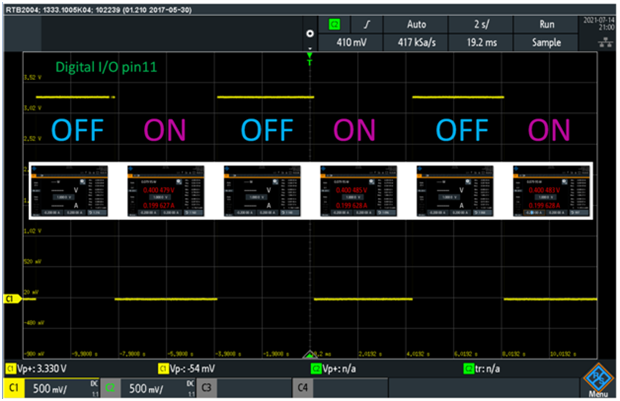Adjust the 410 mV trigger level
This screenshot has height=401, width=620.
click(x=351, y=42)
